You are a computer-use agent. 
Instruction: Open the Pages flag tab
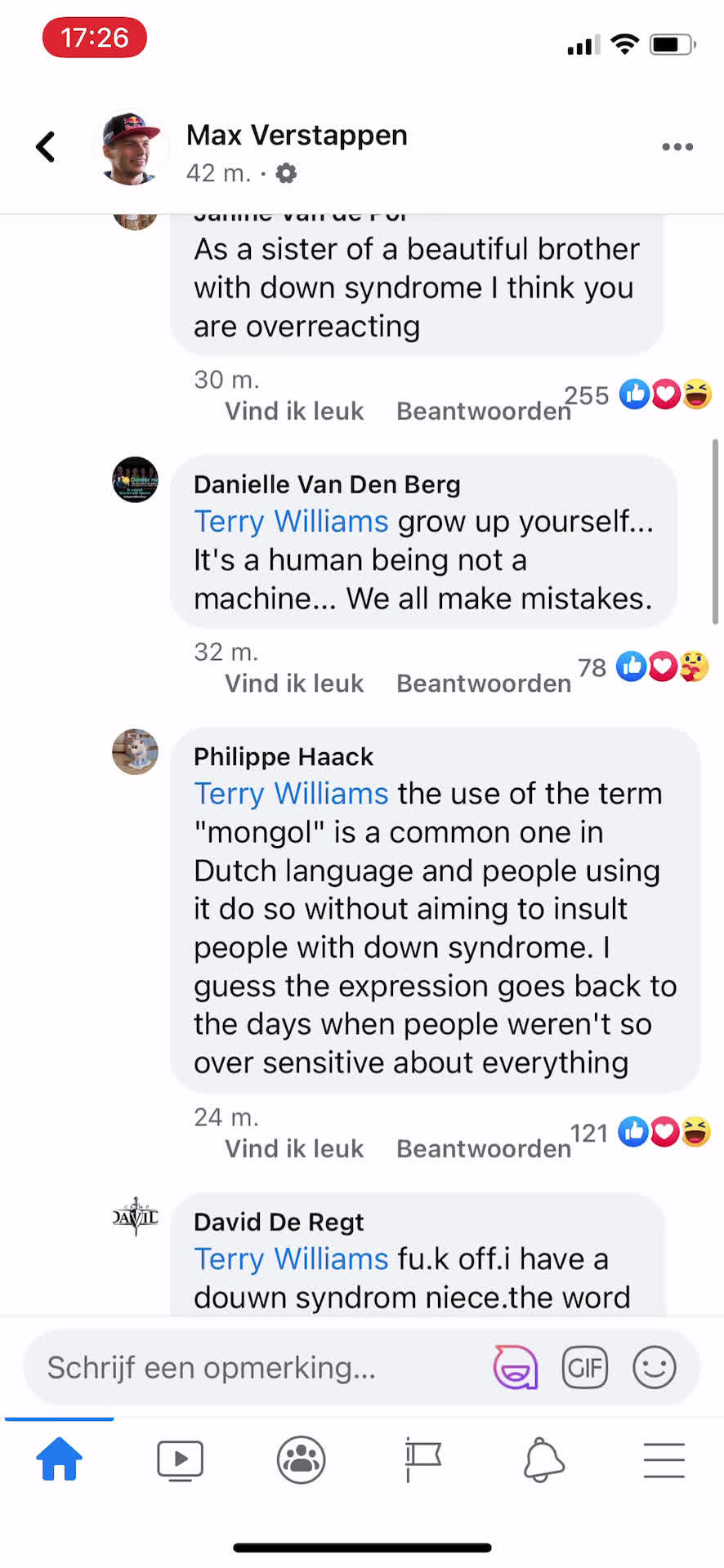[422, 1459]
